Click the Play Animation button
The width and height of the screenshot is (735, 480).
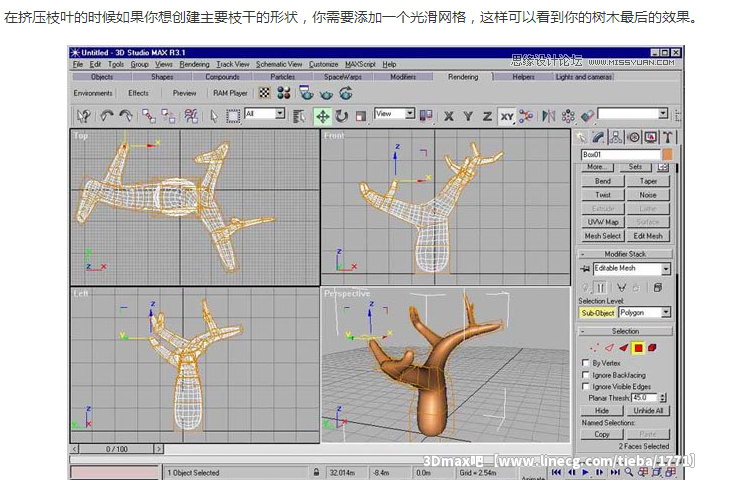pyautogui.click(x=585, y=472)
